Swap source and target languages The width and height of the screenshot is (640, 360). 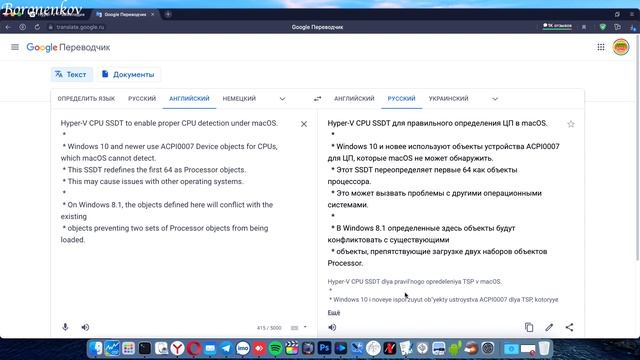[x=317, y=99]
